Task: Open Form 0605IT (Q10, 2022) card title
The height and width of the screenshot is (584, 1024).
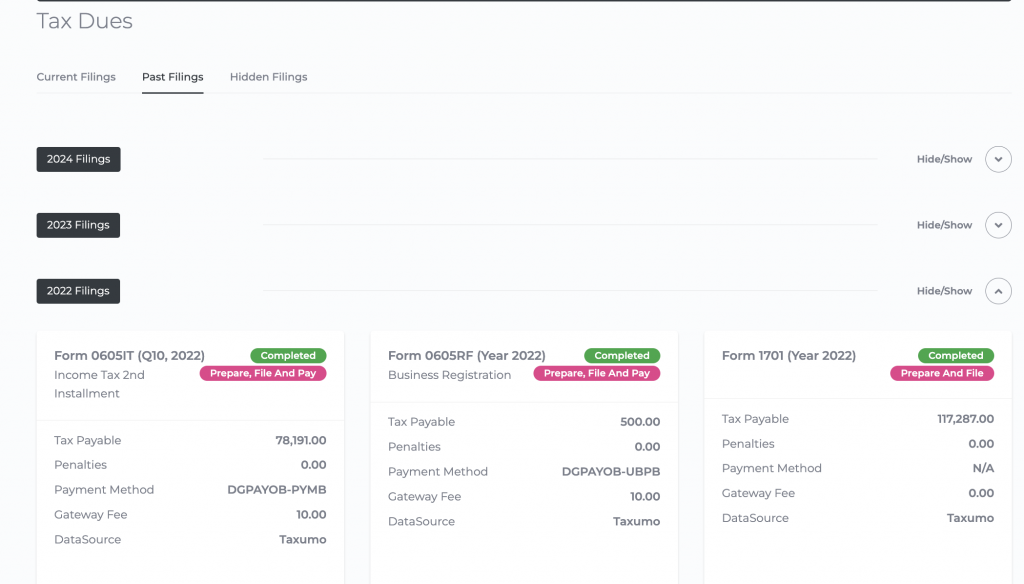Action: click(129, 356)
